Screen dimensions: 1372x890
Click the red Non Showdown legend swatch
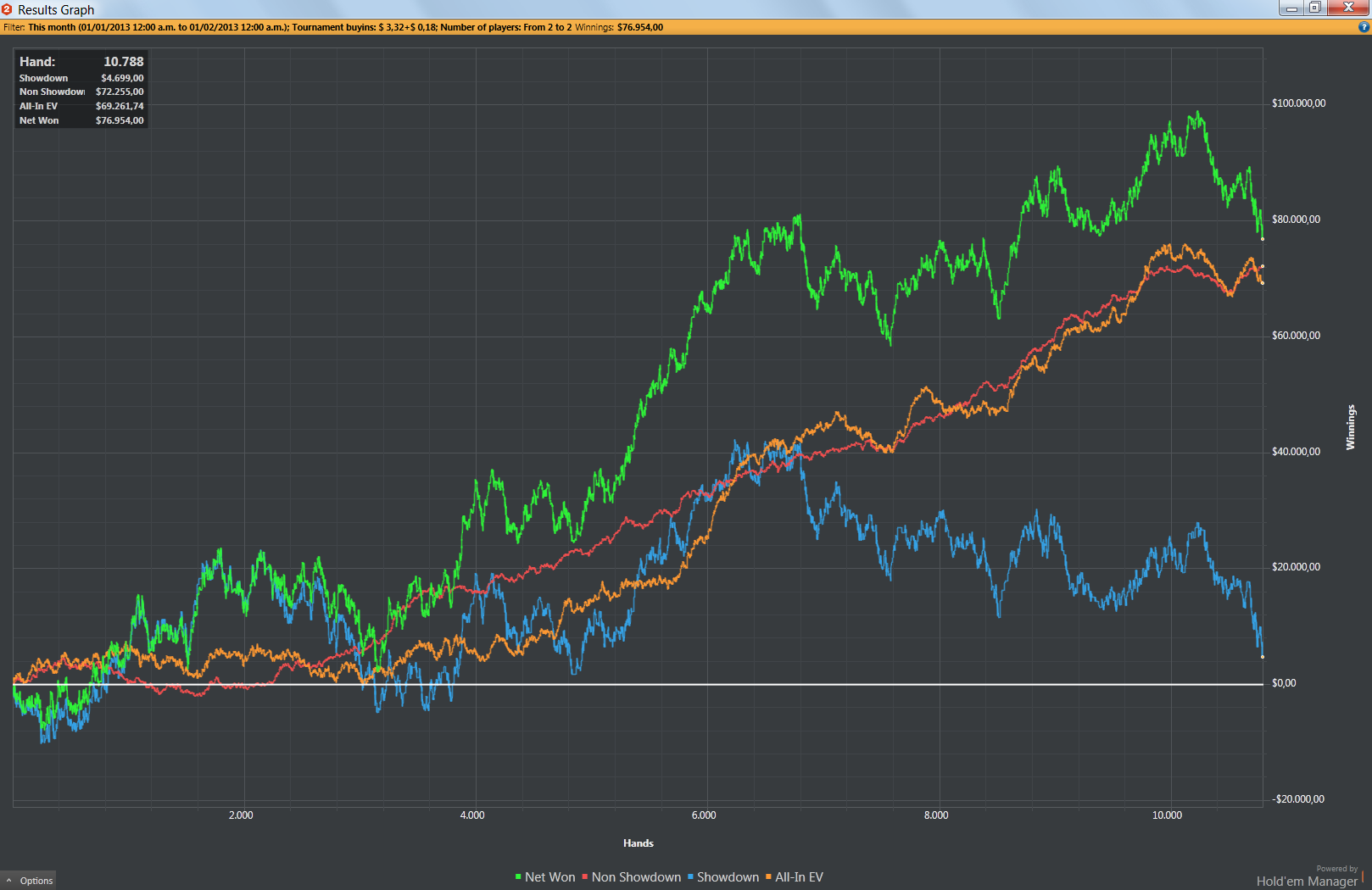[585, 877]
